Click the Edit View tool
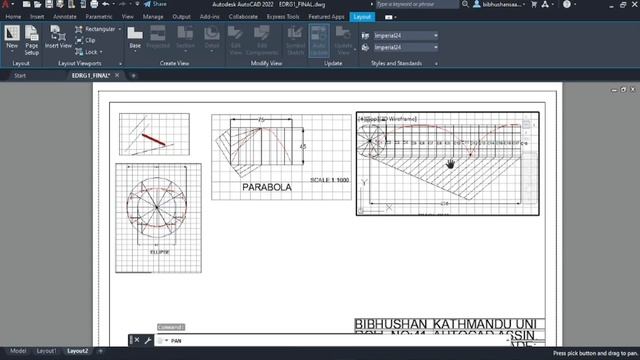The width and height of the screenshot is (640, 360). 236,40
